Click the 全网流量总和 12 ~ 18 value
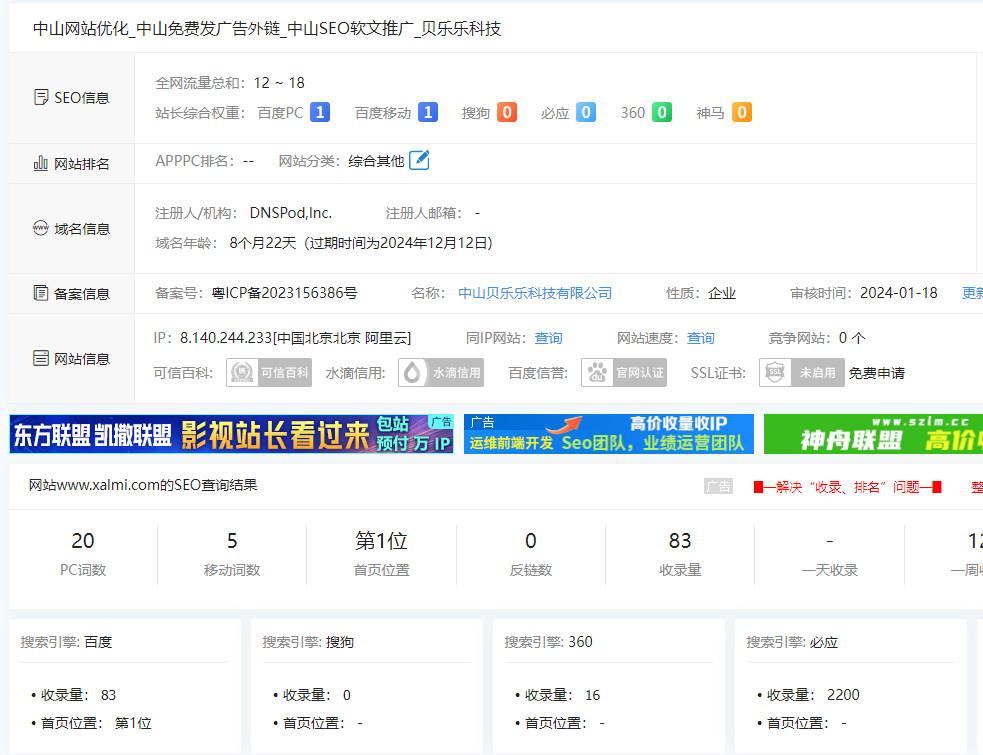 pyautogui.click(x=279, y=83)
